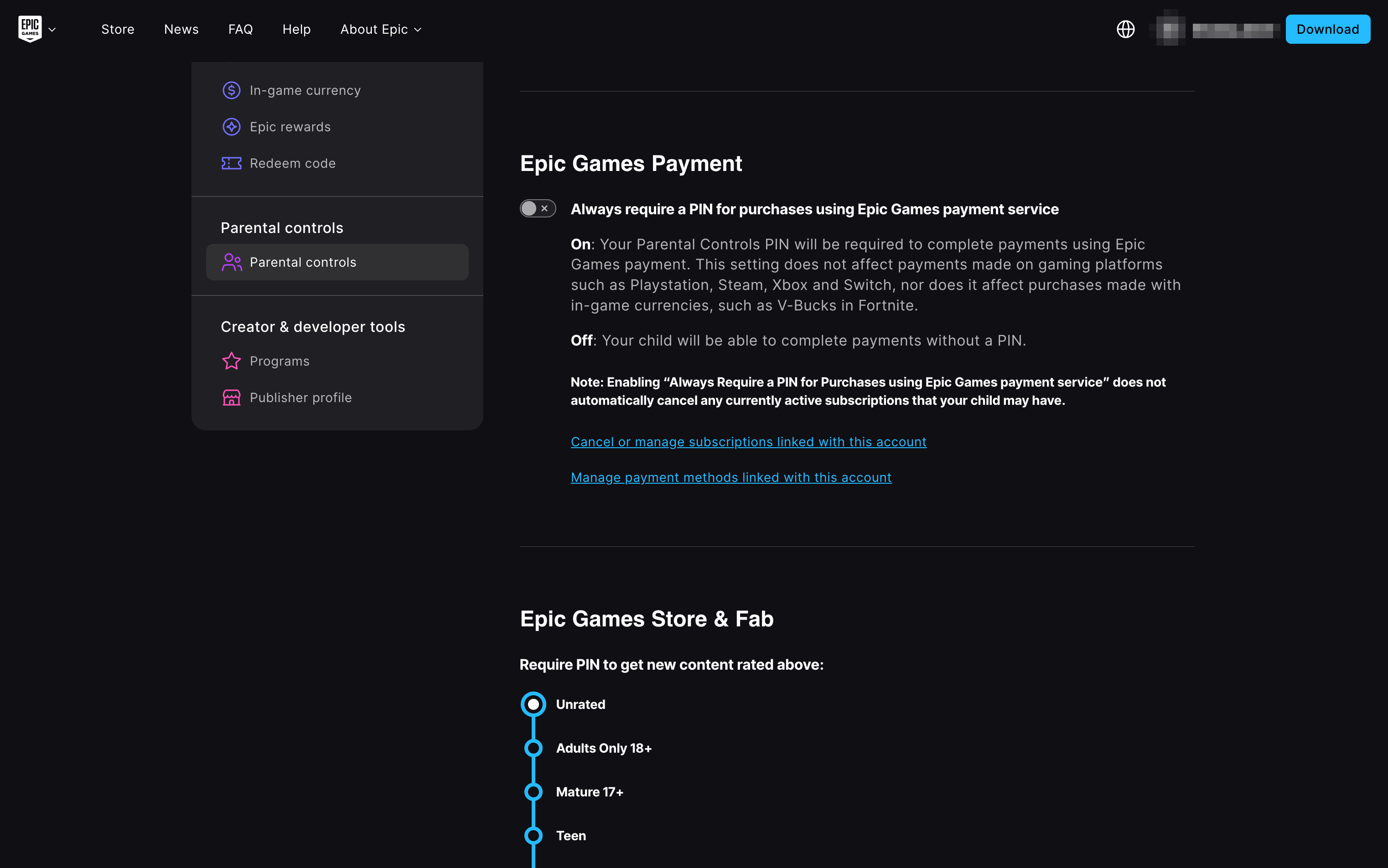1388x868 pixels.
Task: Select the Mature 17+ rating
Action: (533, 792)
